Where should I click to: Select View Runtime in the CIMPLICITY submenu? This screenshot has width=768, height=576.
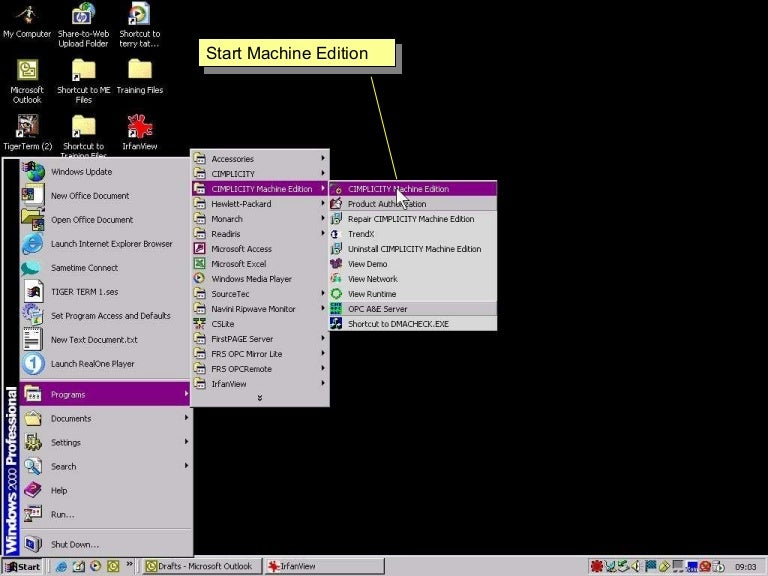pyautogui.click(x=372, y=294)
